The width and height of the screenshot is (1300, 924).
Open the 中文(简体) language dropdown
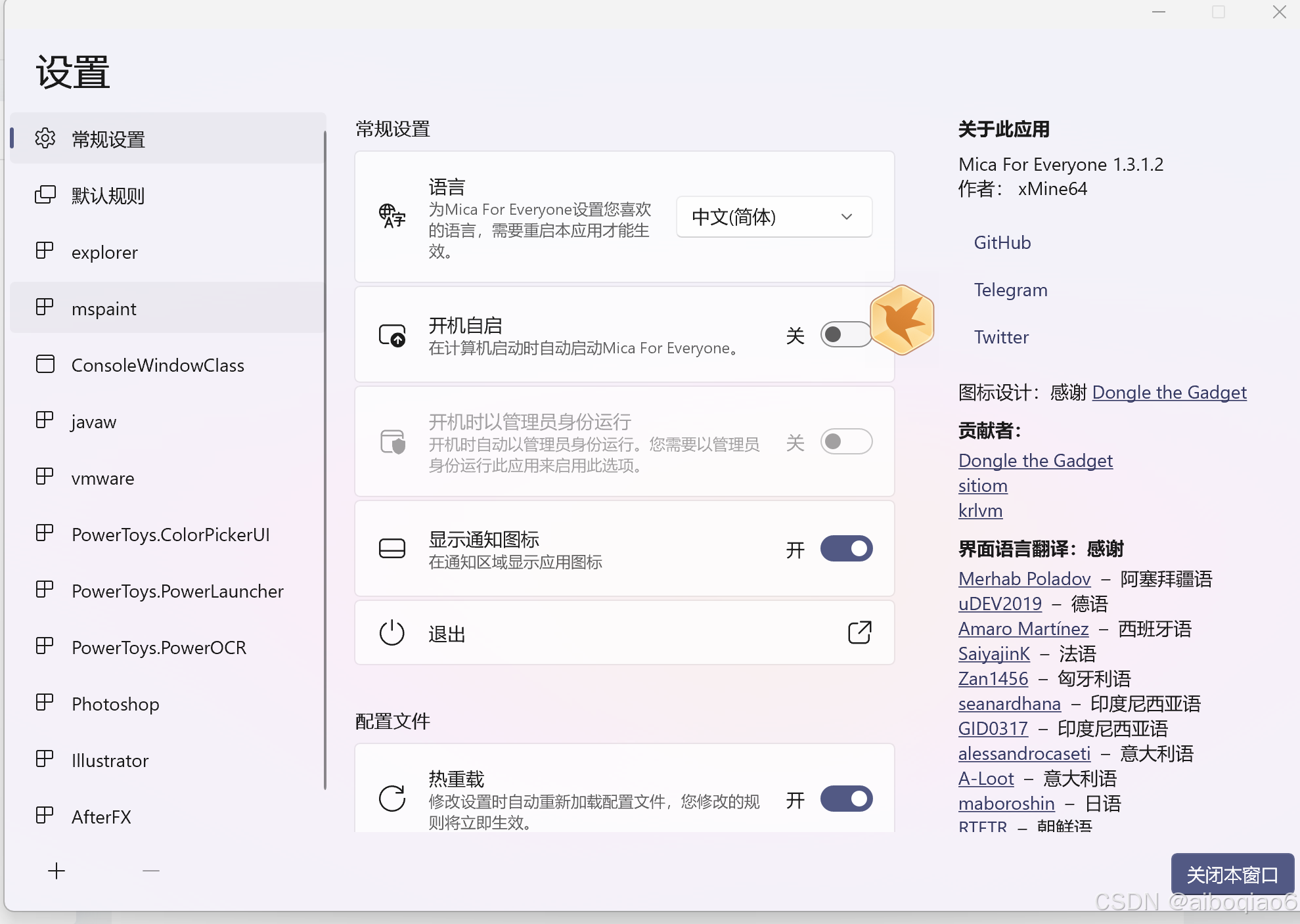click(x=774, y=217)
